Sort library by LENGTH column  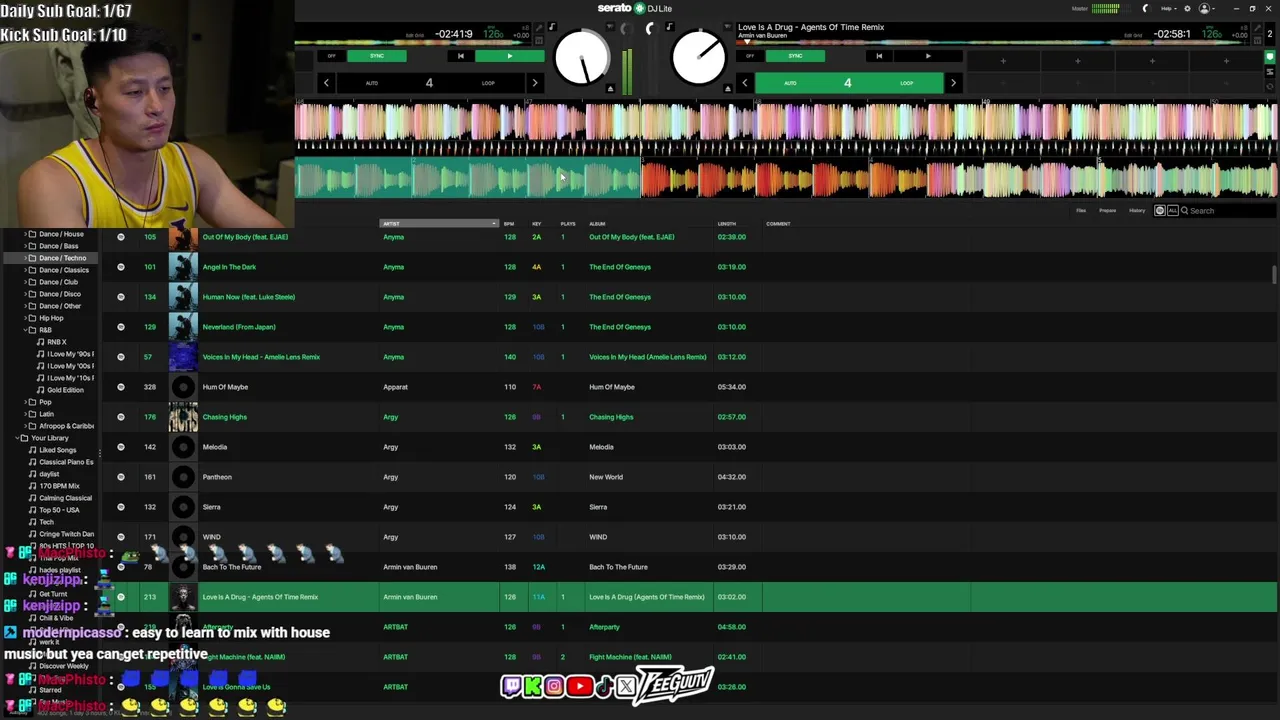coord(727,224)
